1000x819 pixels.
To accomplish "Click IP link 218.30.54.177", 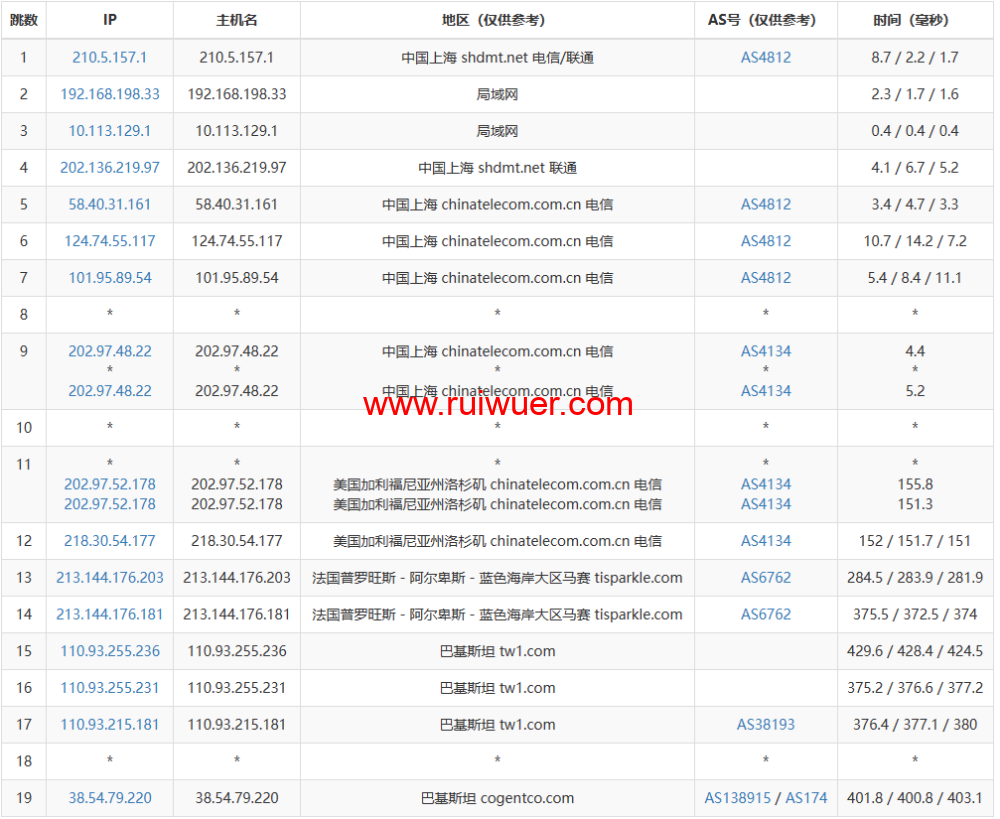I will pos(109,541).
